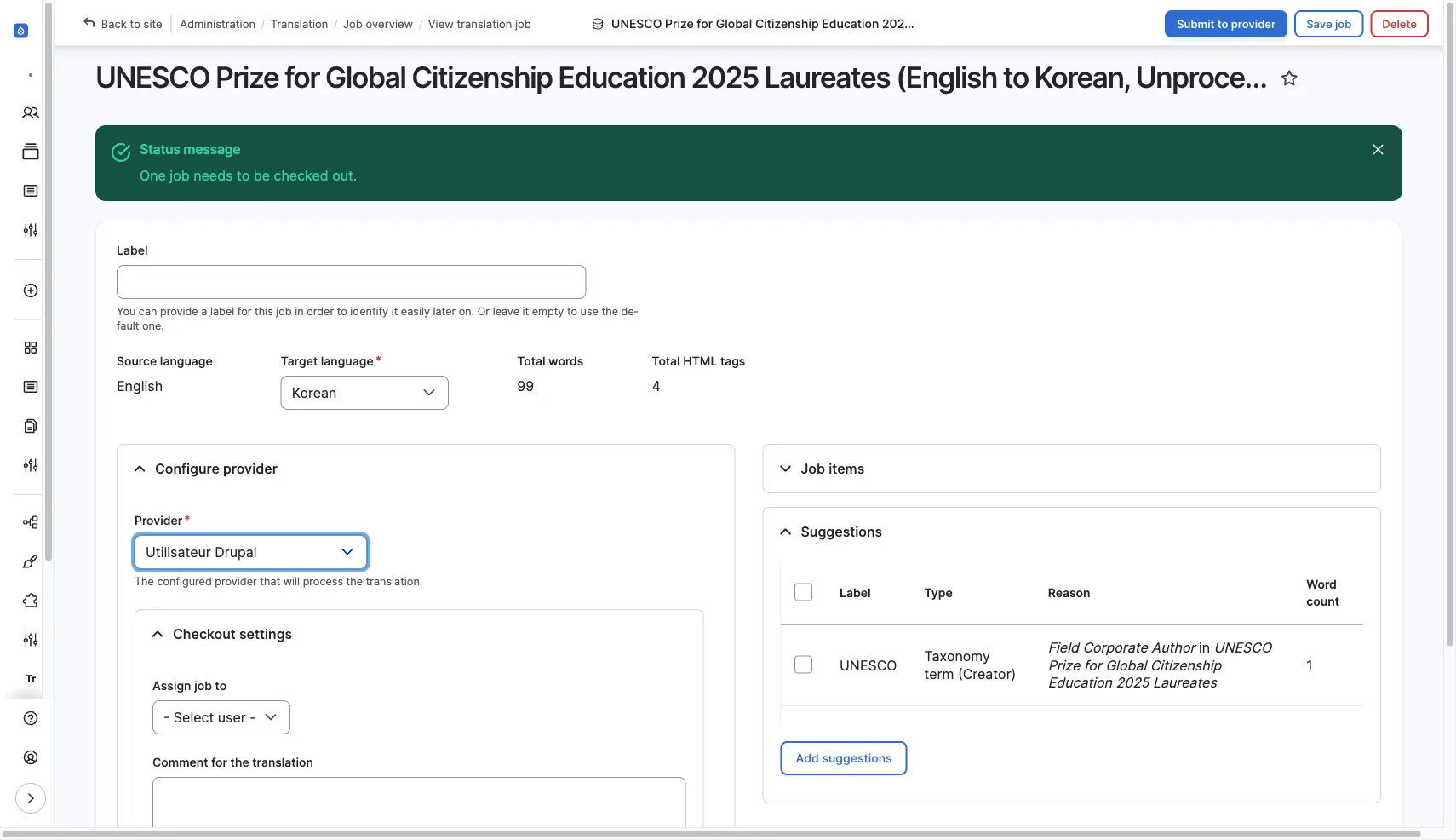Image resolution: width=1456 pixels, height=840 pixels.
Task: Open the Extend puzzle-piece icon
Action: pos(31,600)
